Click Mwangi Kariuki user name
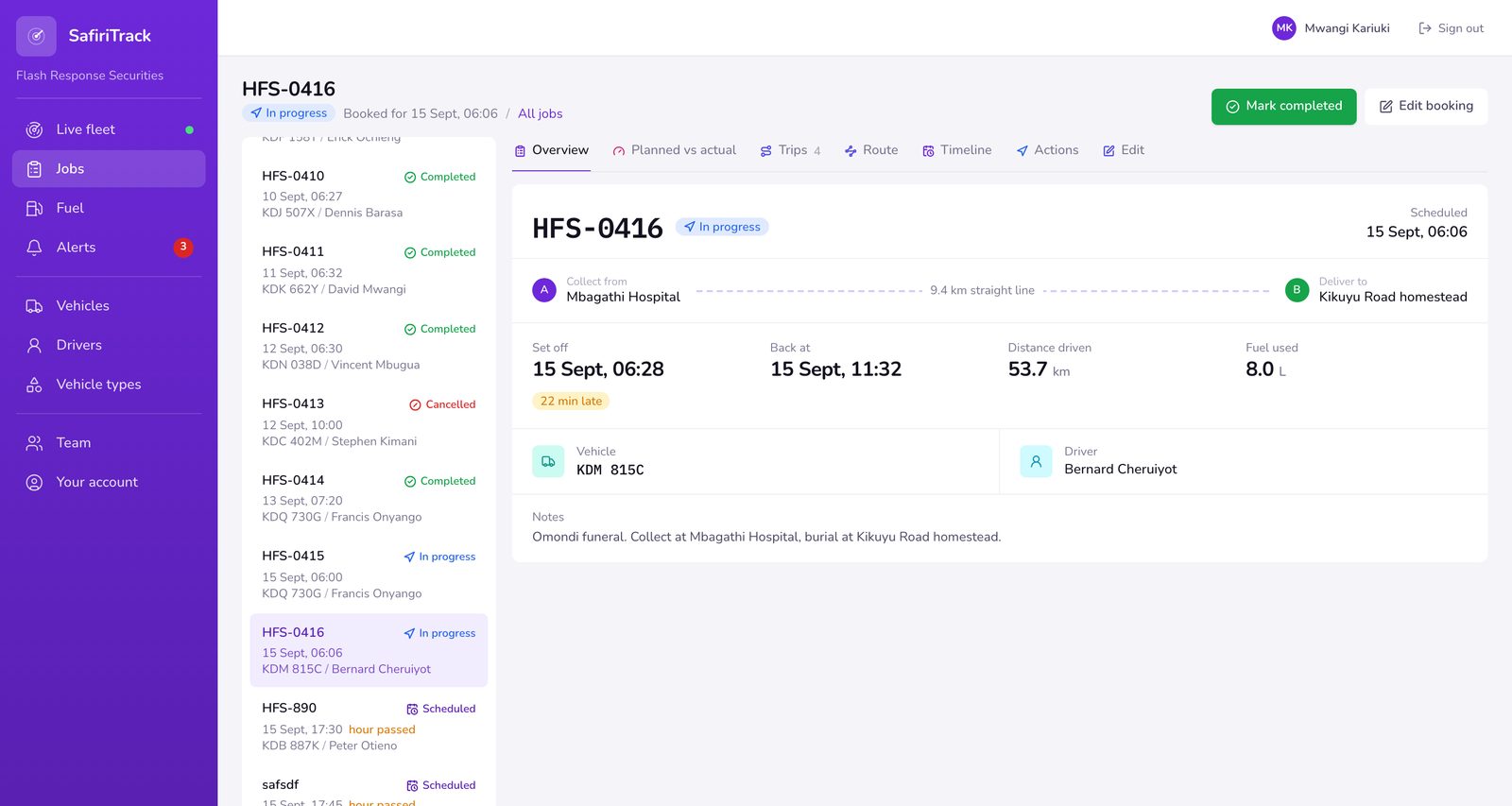The image size is (1512, 806). [1347, 28]
